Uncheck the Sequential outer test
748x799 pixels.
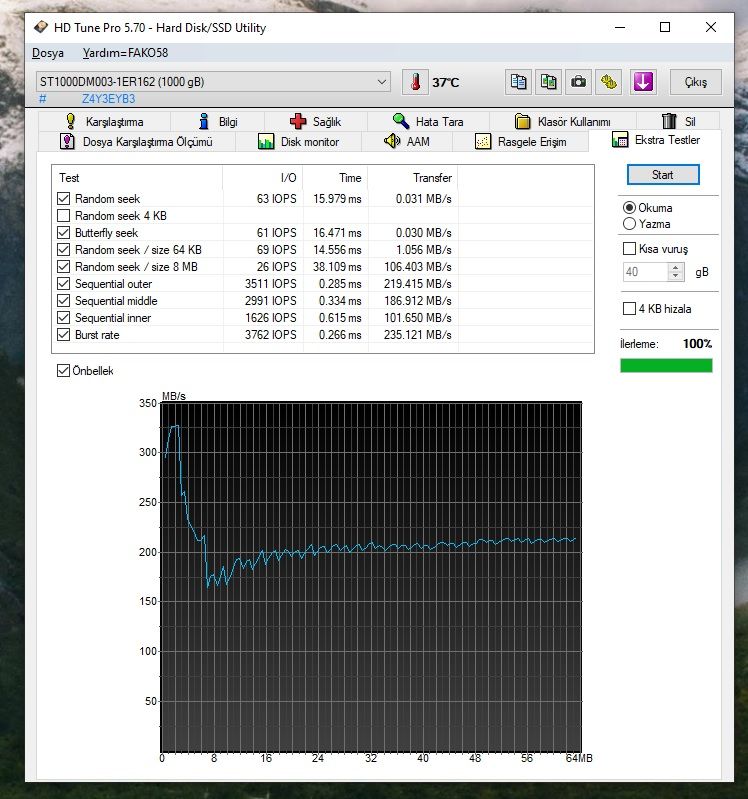click(63, 283)
